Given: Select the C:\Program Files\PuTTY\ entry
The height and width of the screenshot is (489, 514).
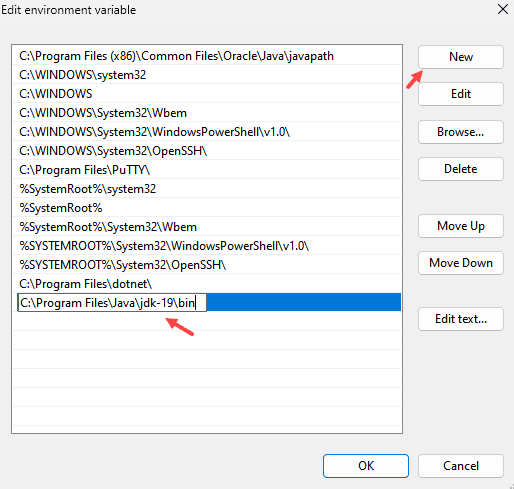Looking at the screenshot, I should pos(207,170).
